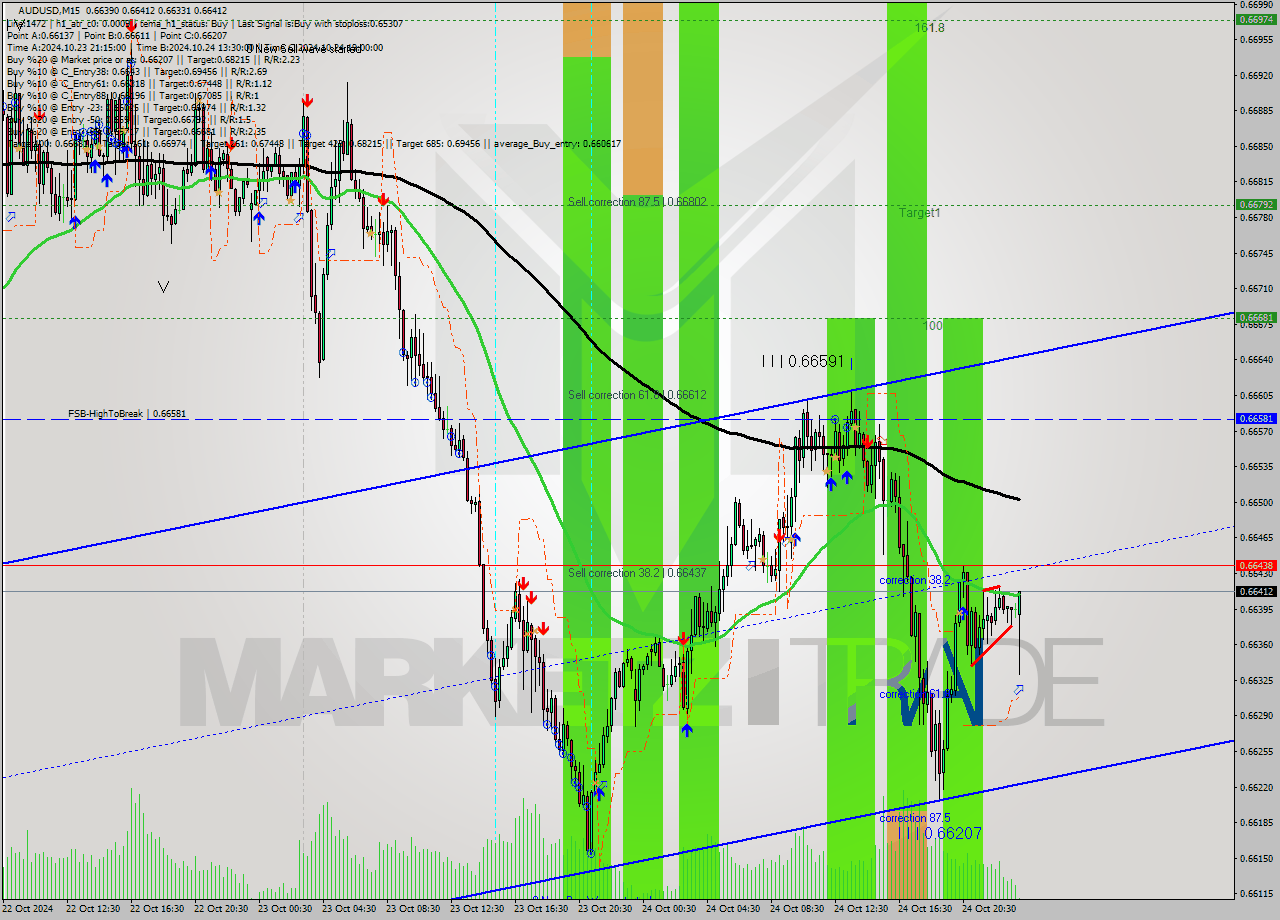Screen dimensions: 1280x920
Task: Click 0.66185 on the price axis
Action: (1255, 822)
